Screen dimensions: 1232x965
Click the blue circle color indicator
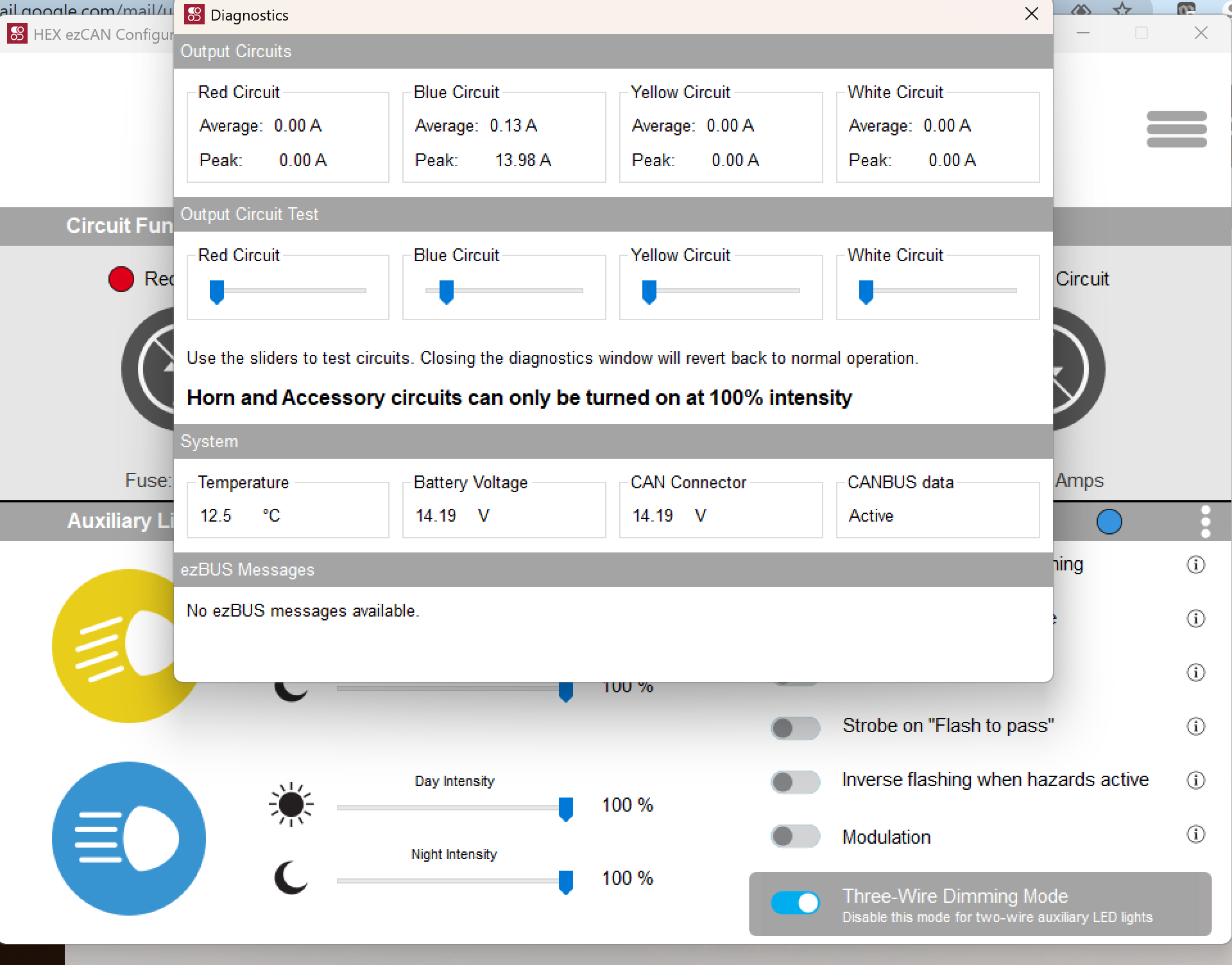coord(1109,522)
